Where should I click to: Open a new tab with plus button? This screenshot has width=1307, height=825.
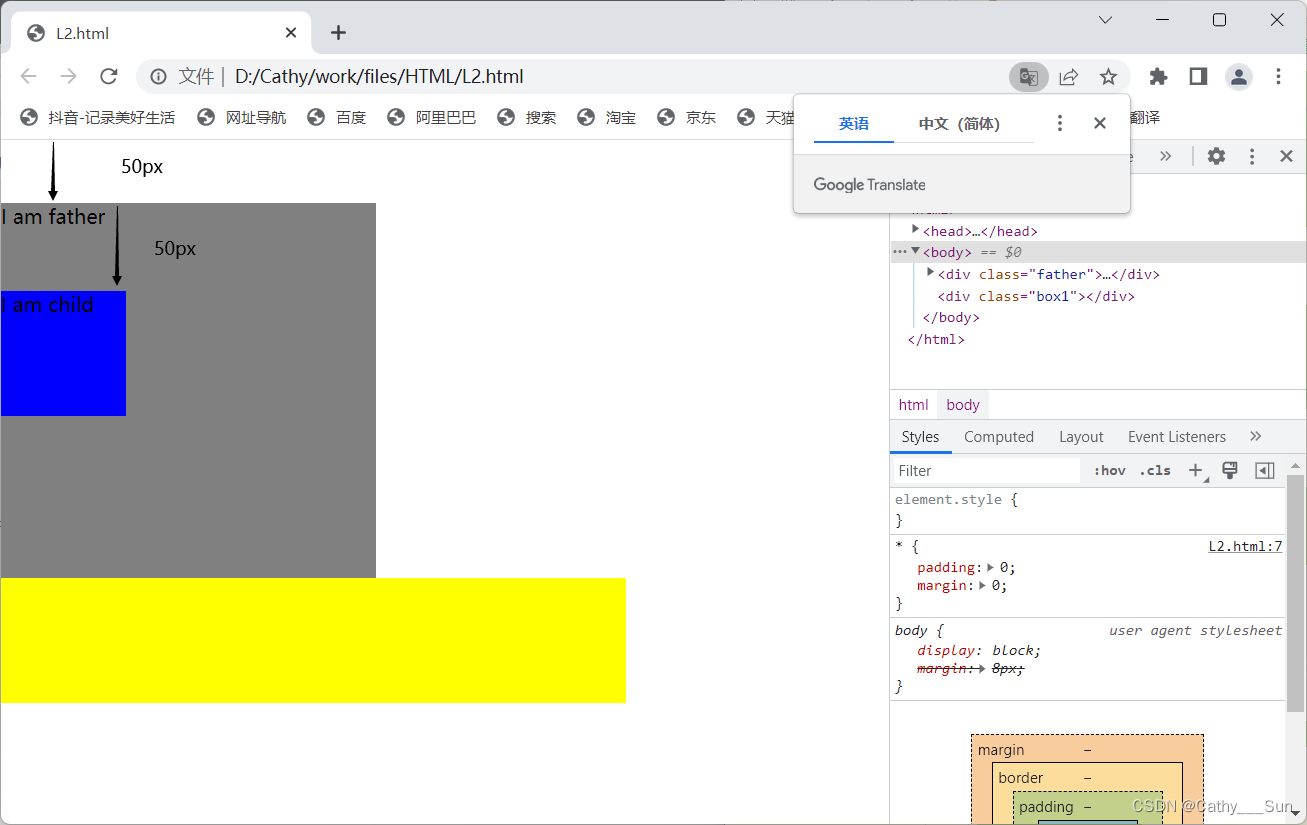click(338, 33)
